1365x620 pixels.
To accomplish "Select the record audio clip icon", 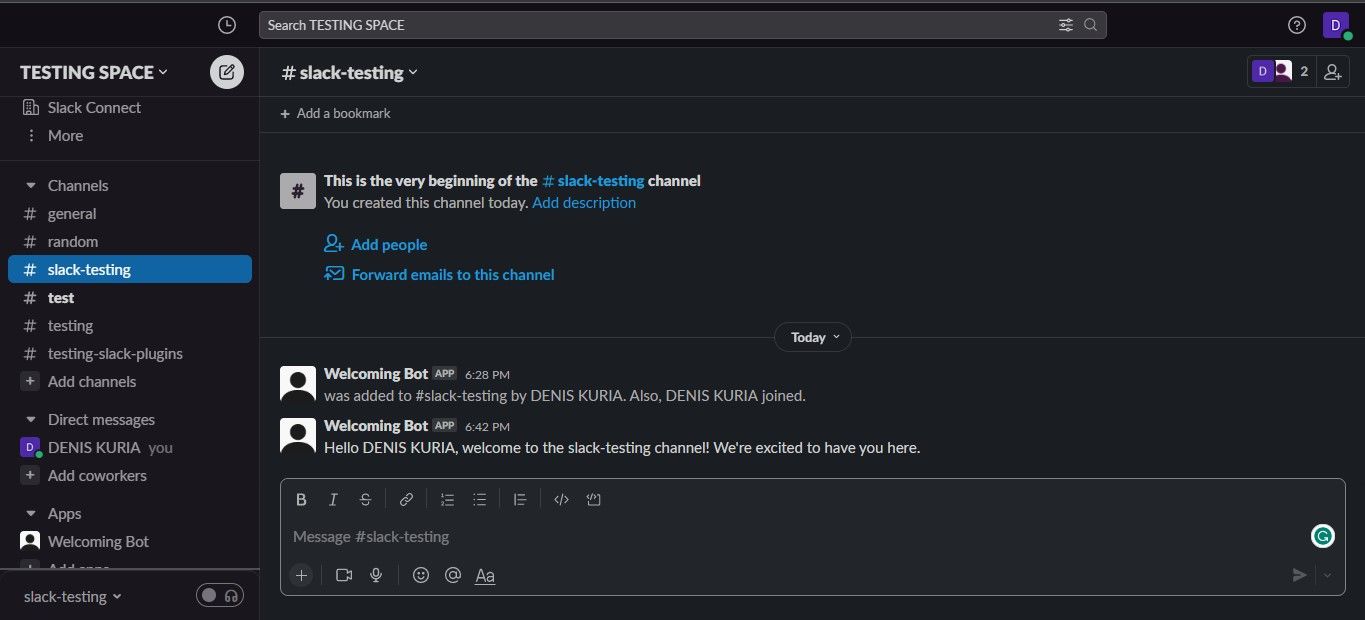I will [376, 575].
